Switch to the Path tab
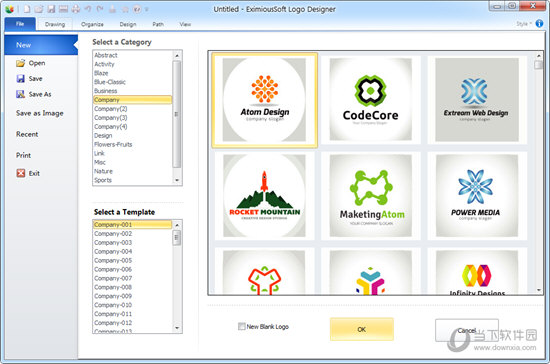 pos(158,24)
